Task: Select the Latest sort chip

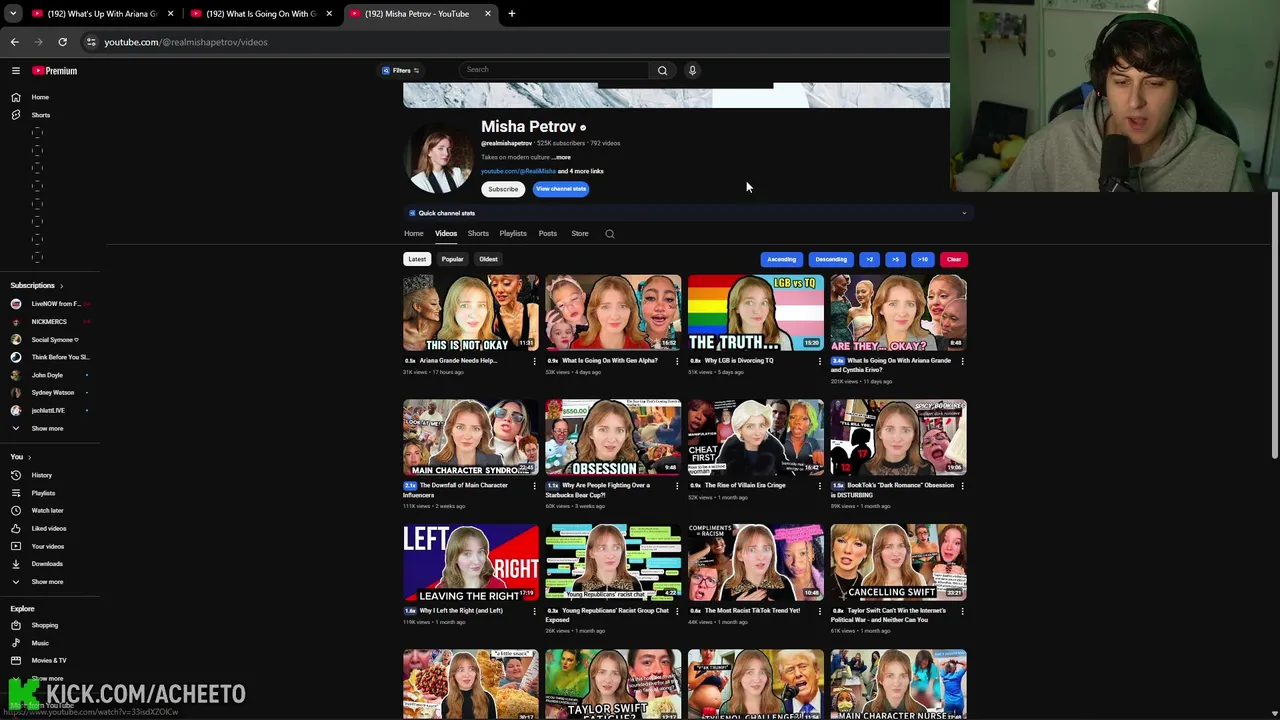Action: (x=417, y=259)
